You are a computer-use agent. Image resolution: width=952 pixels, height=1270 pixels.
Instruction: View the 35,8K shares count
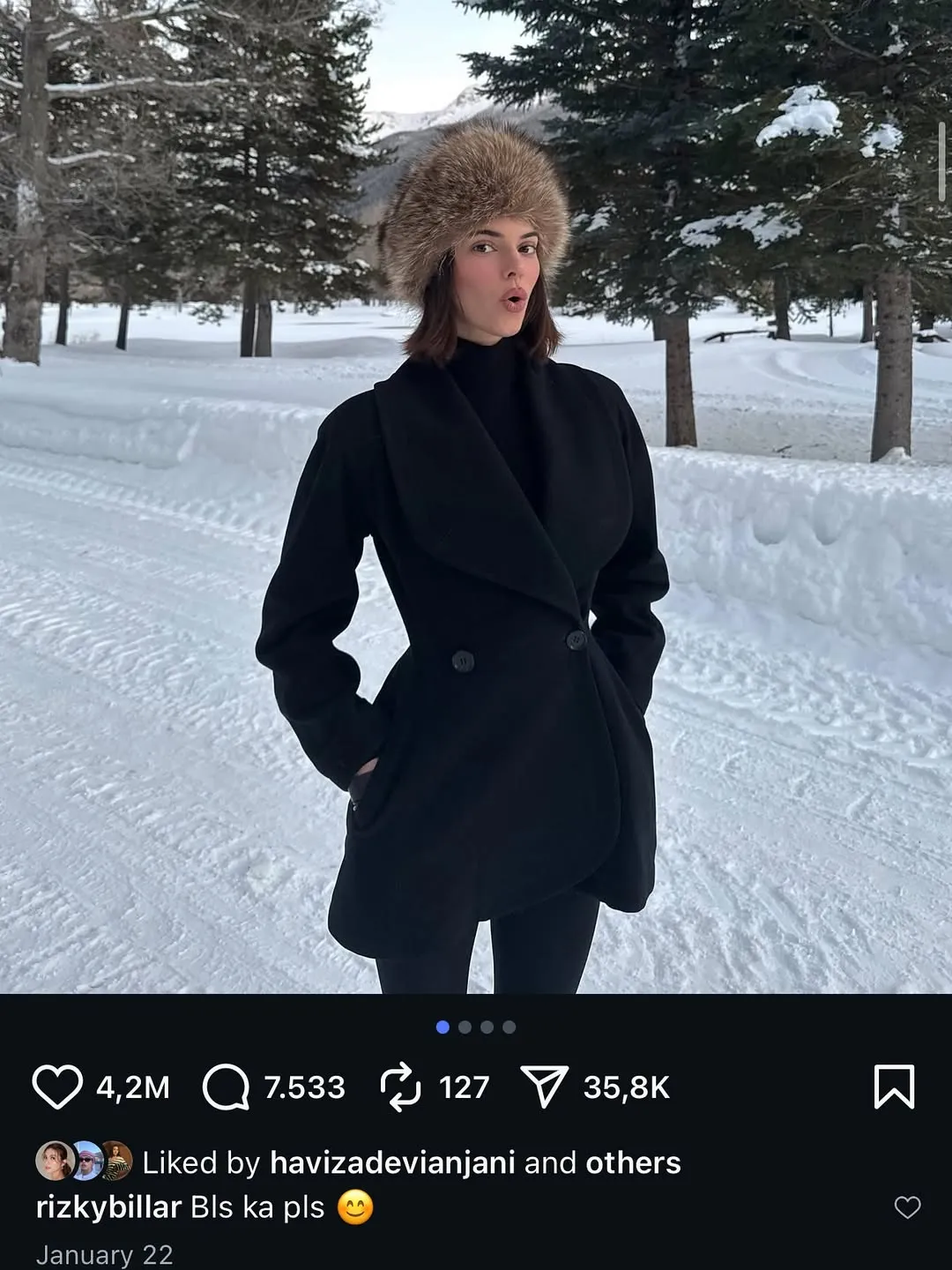click(x=627, y=1087)
